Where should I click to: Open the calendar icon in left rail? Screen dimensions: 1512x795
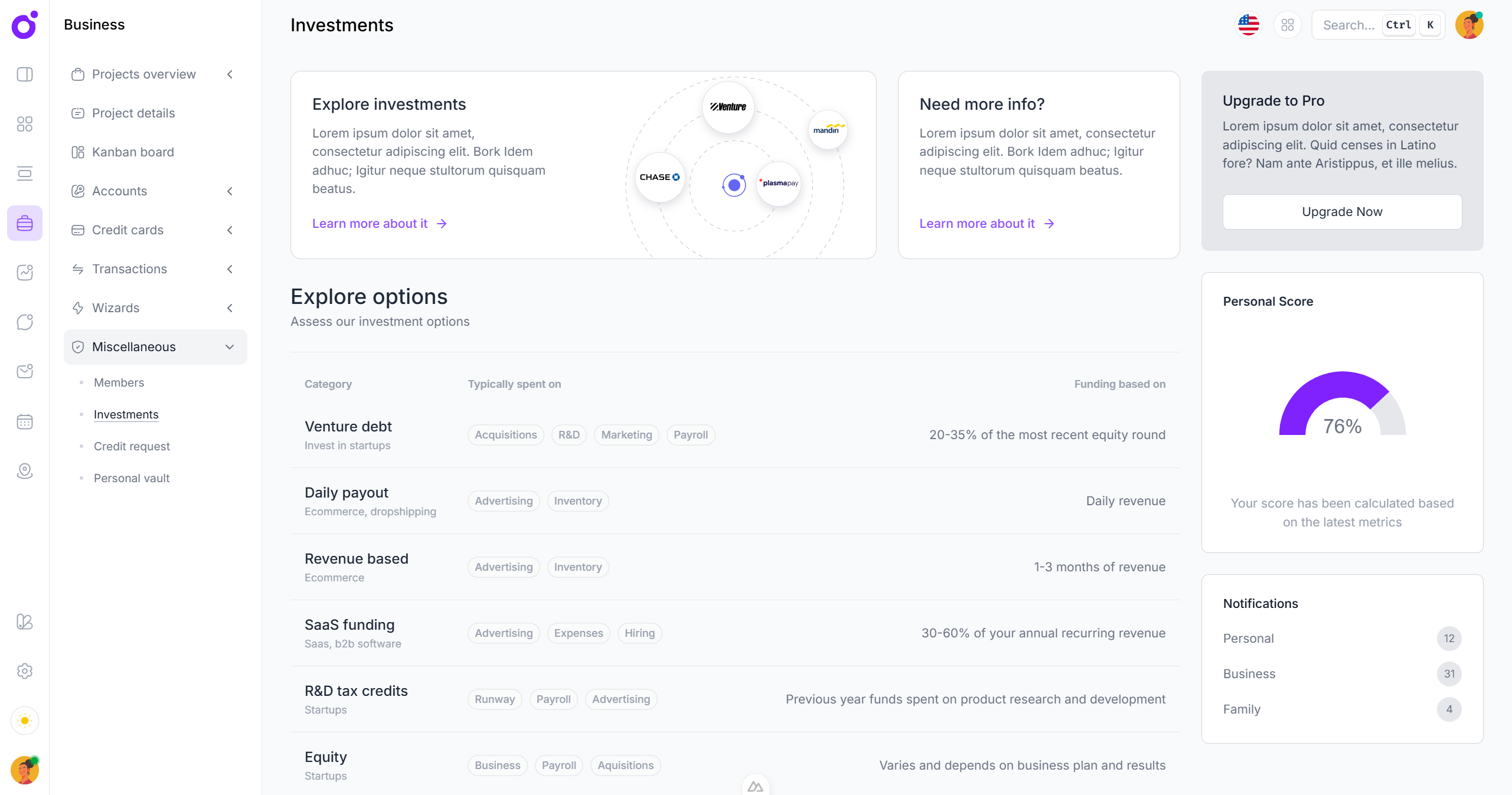[x=25, y=421]
